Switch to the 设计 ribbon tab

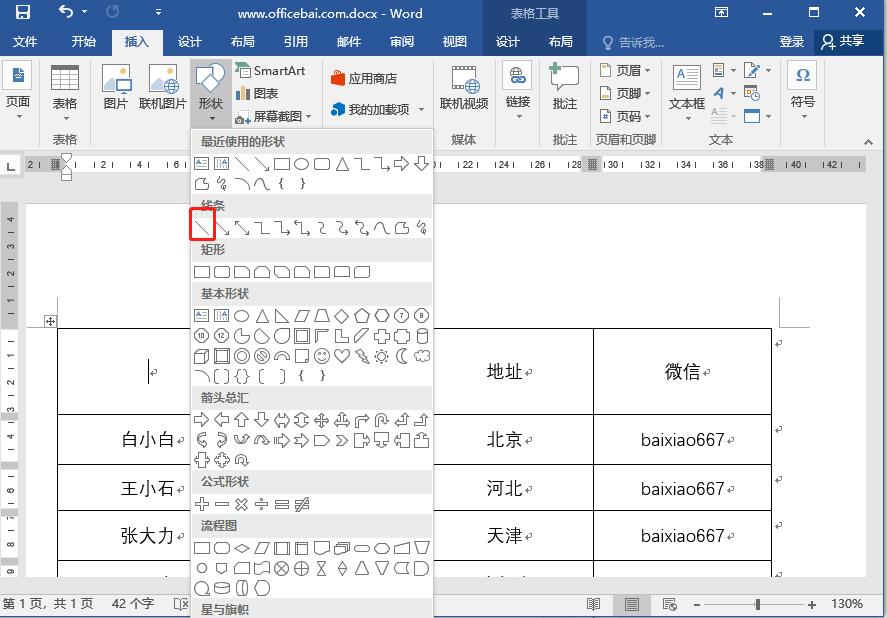[189, 42]
